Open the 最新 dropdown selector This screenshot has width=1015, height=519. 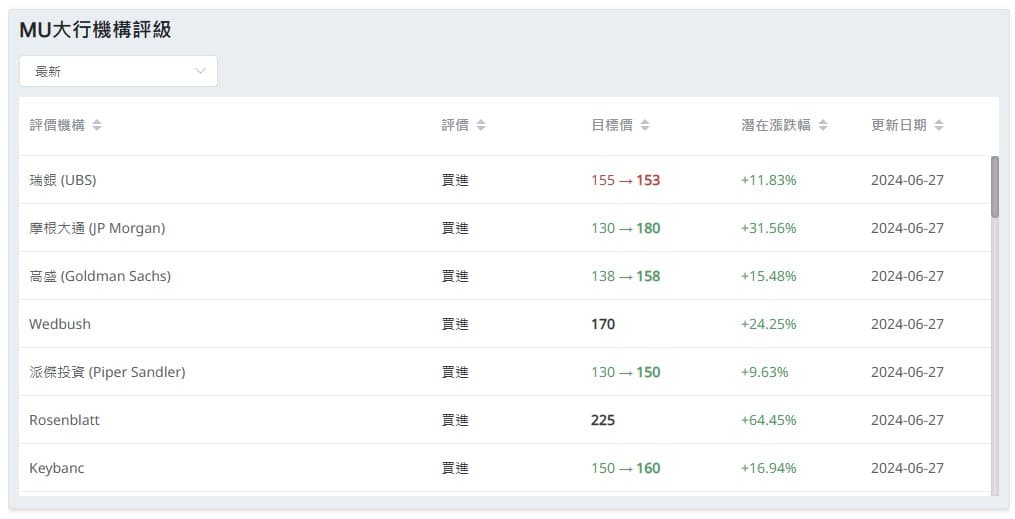point(118,71)
